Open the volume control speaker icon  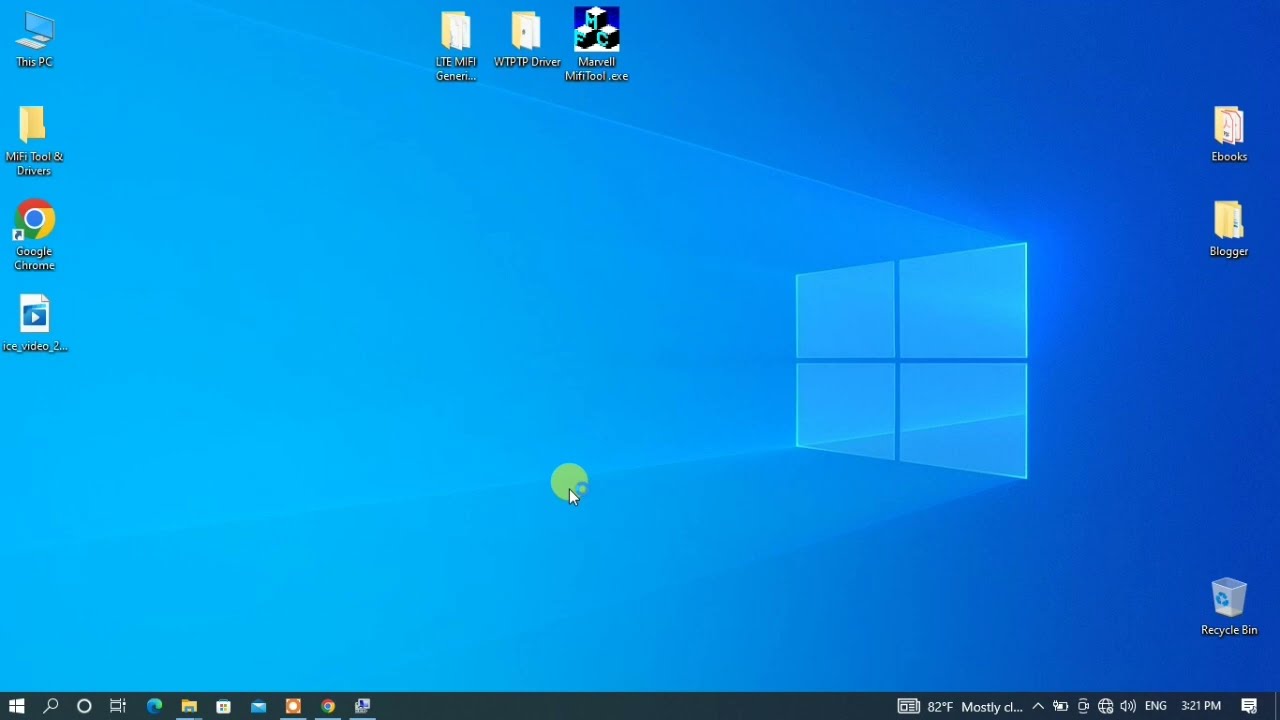[x=1128, y=706]
